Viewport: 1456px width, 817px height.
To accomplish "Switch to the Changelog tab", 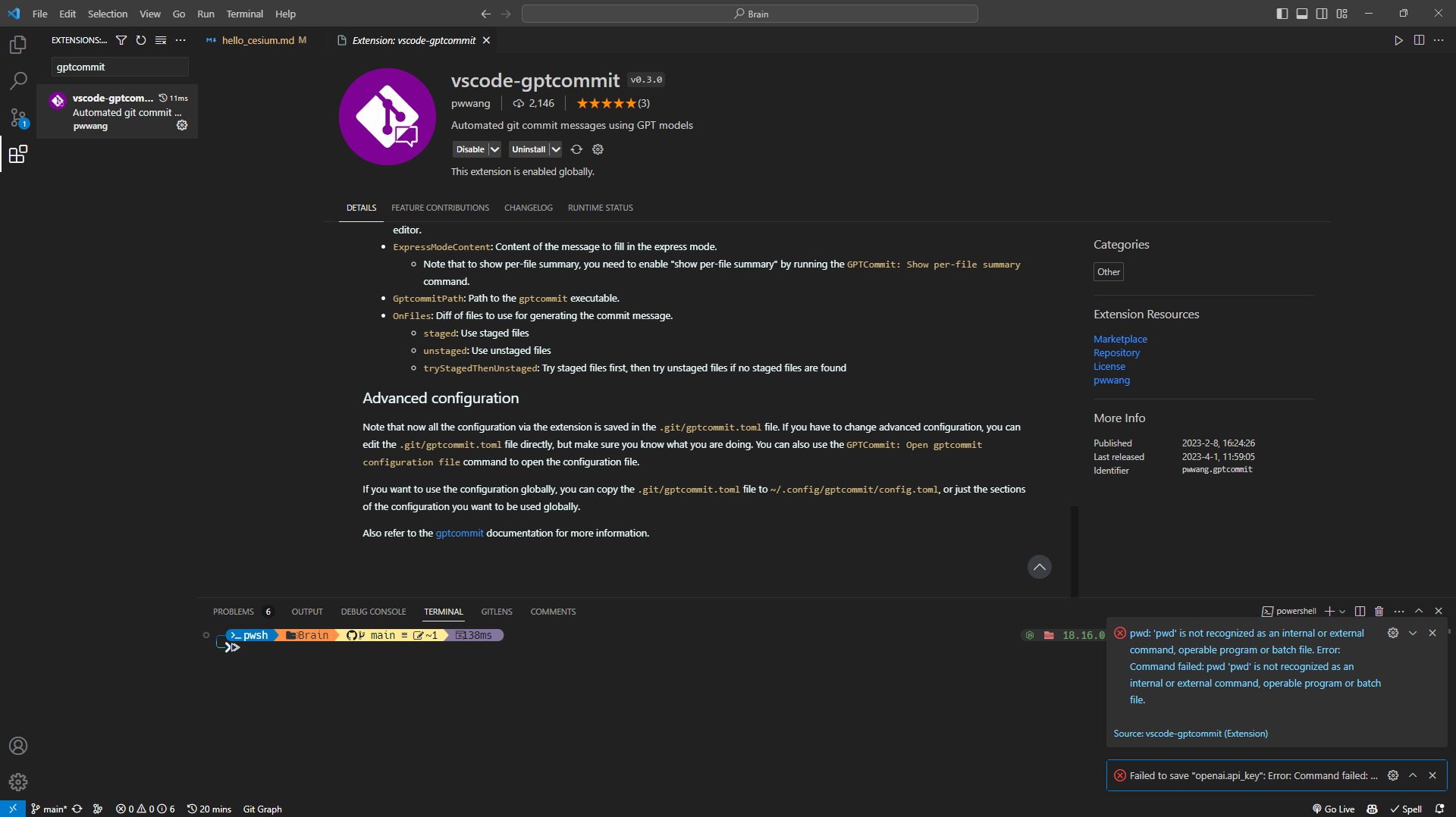I will (x=529, y=208).
